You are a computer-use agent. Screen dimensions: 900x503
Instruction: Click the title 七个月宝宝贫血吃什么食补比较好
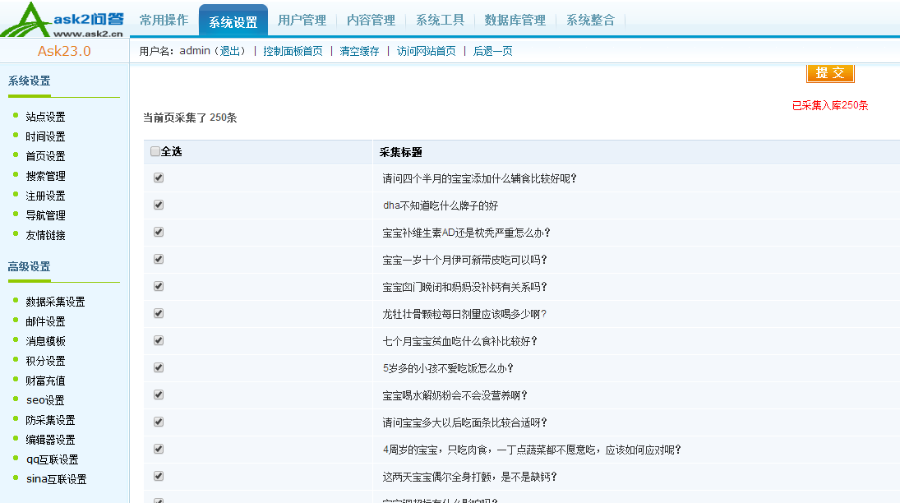point(460,341)
